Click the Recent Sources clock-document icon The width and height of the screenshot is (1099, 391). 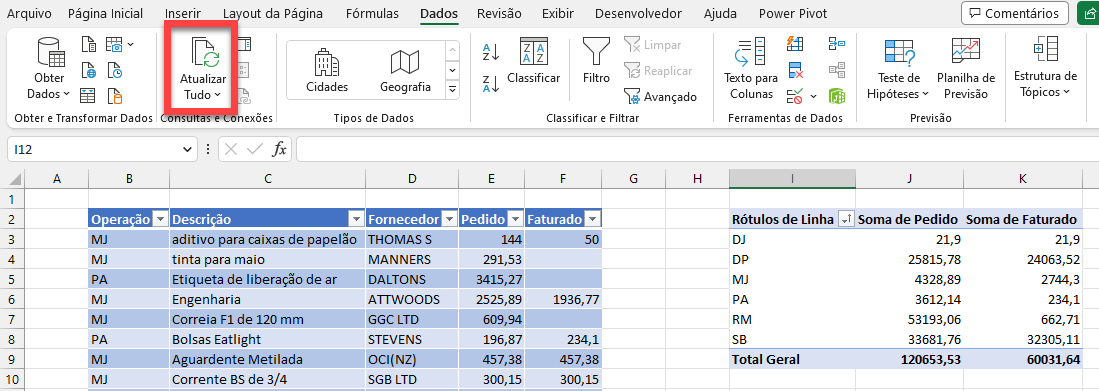[x=114, y=70]
